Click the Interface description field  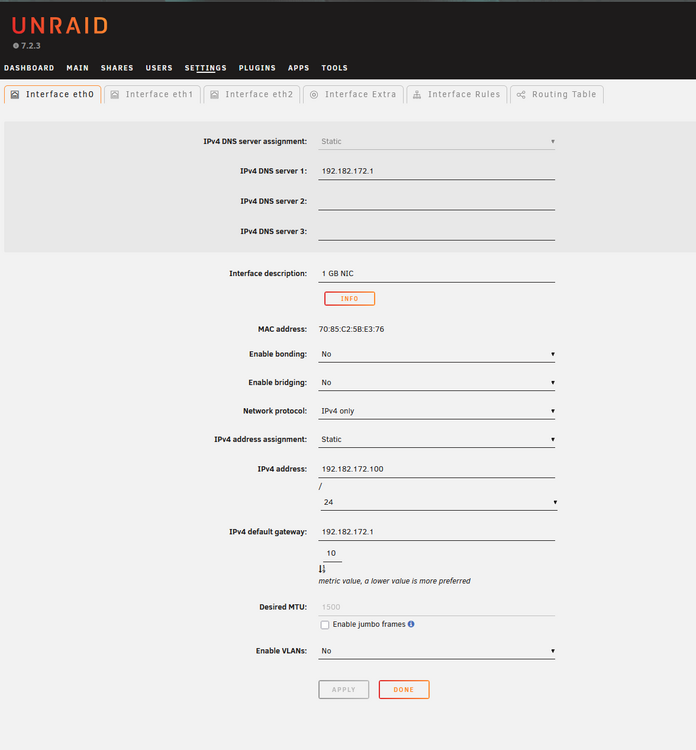coord(436,274)
